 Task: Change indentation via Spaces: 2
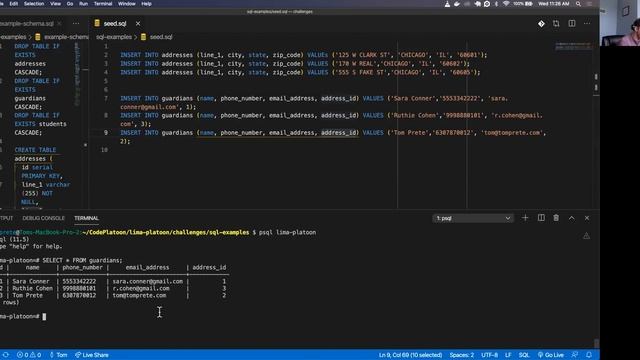[462, 355]
